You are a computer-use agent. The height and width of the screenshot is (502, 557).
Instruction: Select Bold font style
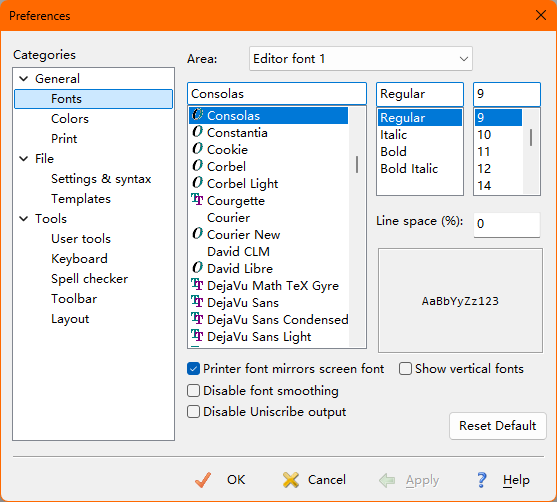[420, 152]
